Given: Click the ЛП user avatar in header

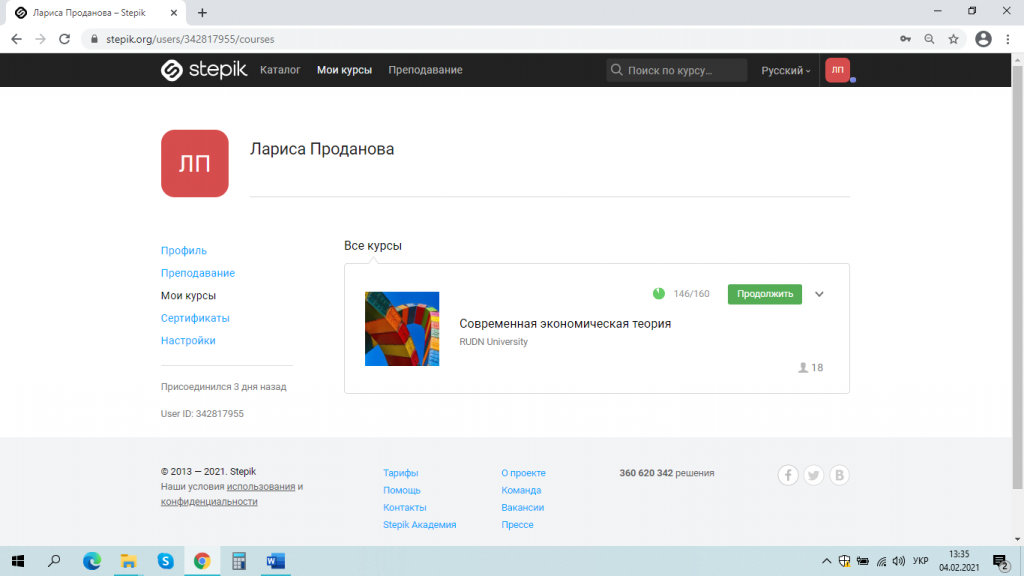Looking at the screenshot, I should (837, 70).
